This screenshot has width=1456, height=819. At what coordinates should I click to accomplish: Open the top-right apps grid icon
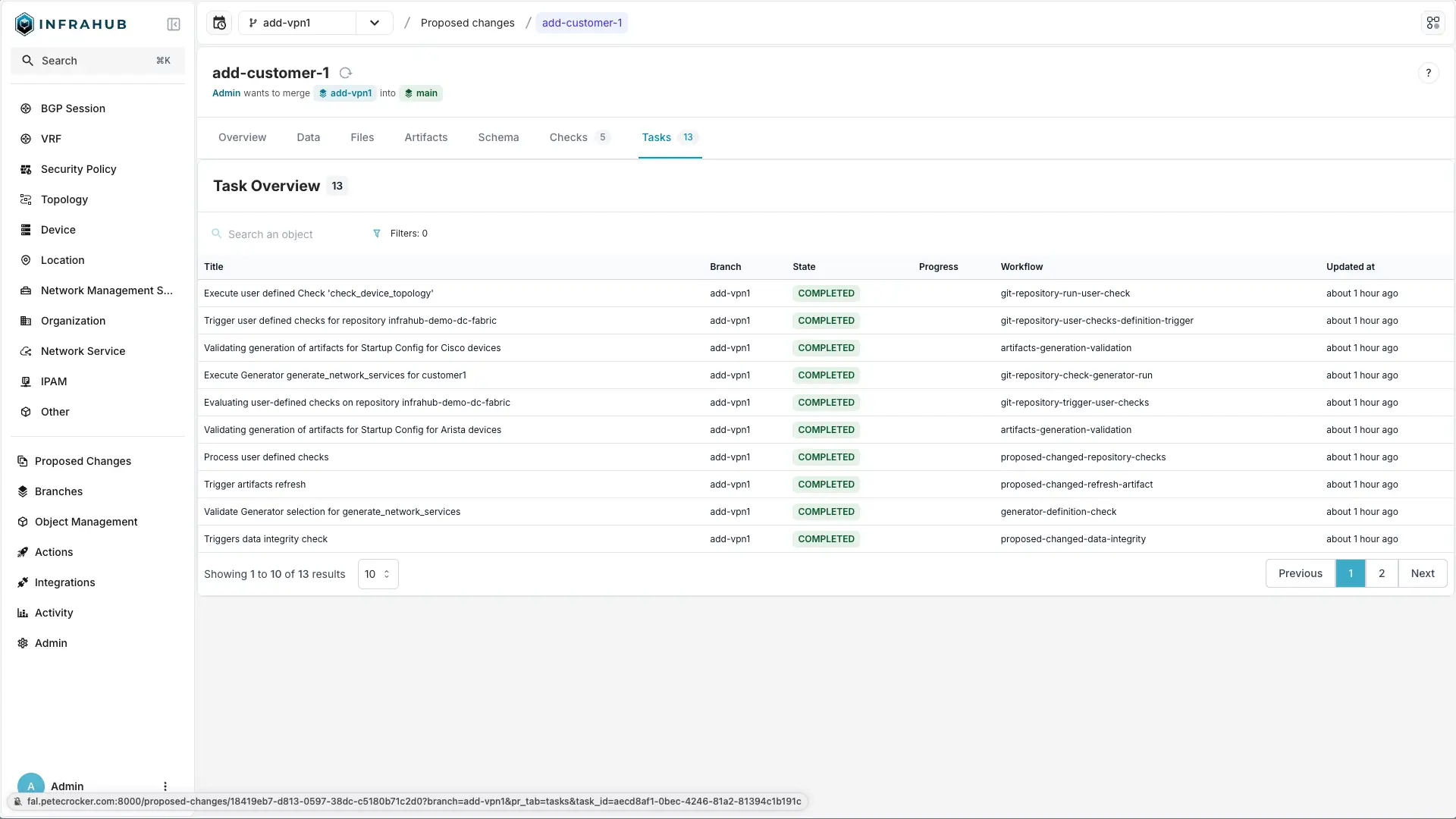pyautogui.click(x=1433, y=23)
